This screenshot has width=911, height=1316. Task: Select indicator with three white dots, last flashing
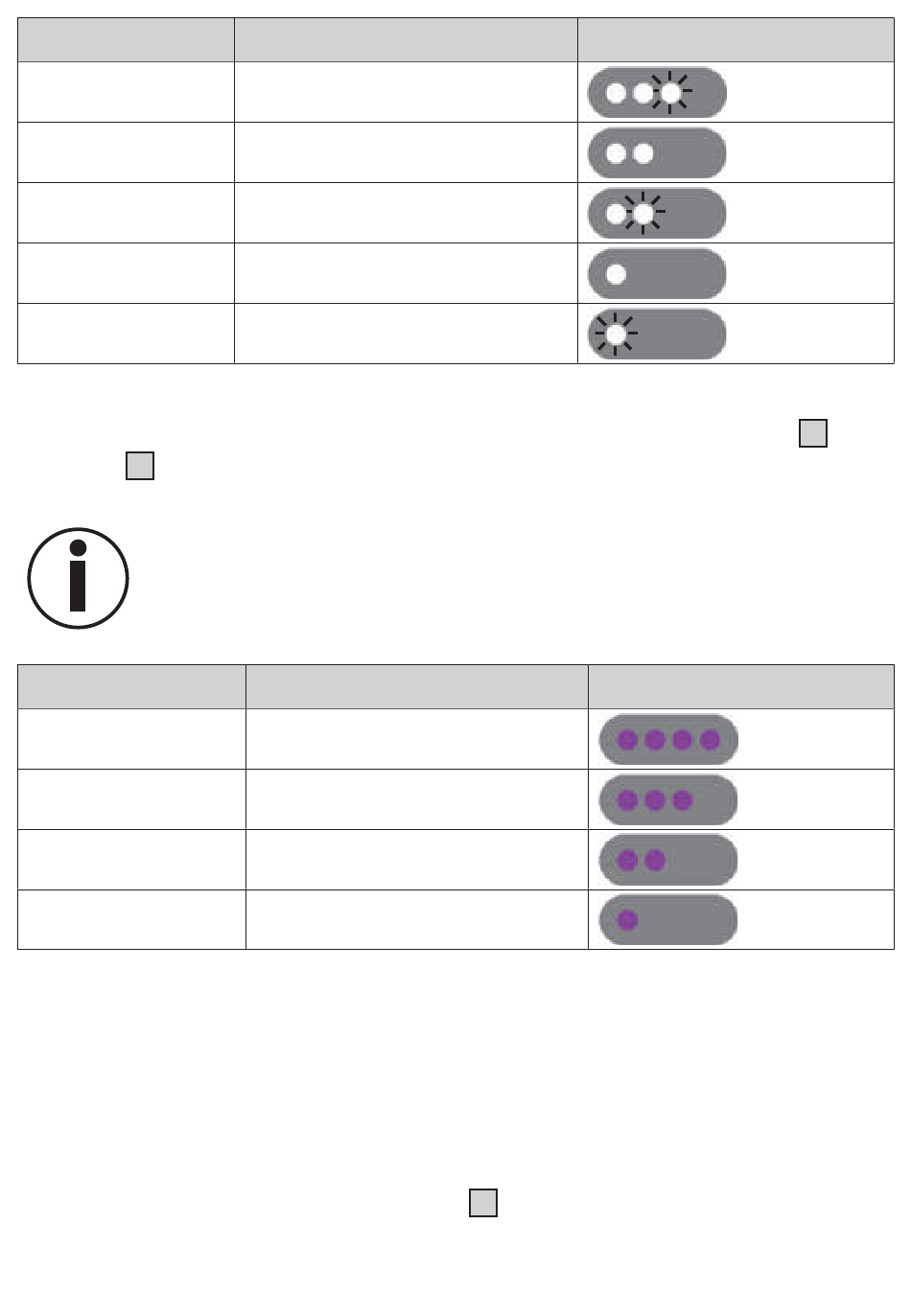pos(657,93)
